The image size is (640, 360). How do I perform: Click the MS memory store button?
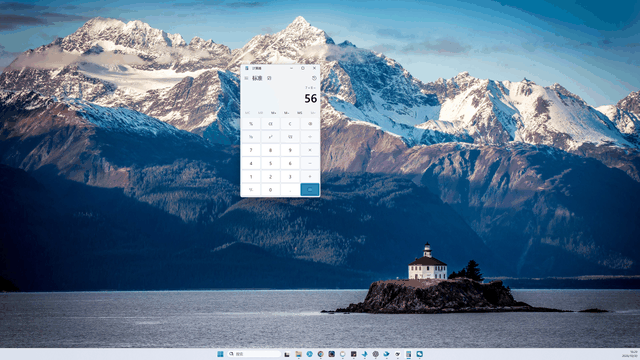pyautogui.click(x=300, y=113)
